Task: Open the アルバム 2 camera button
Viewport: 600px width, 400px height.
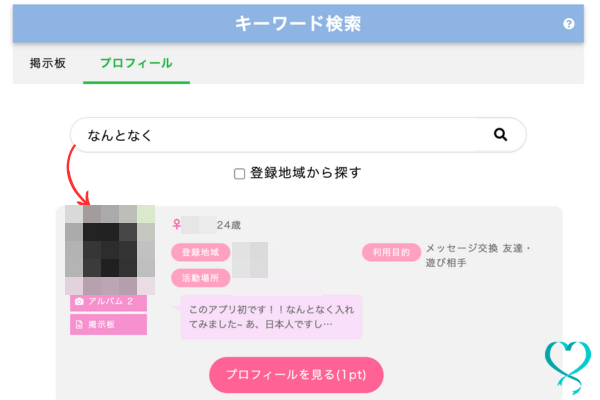Action: pyautogui.click(x=108, y=301)
